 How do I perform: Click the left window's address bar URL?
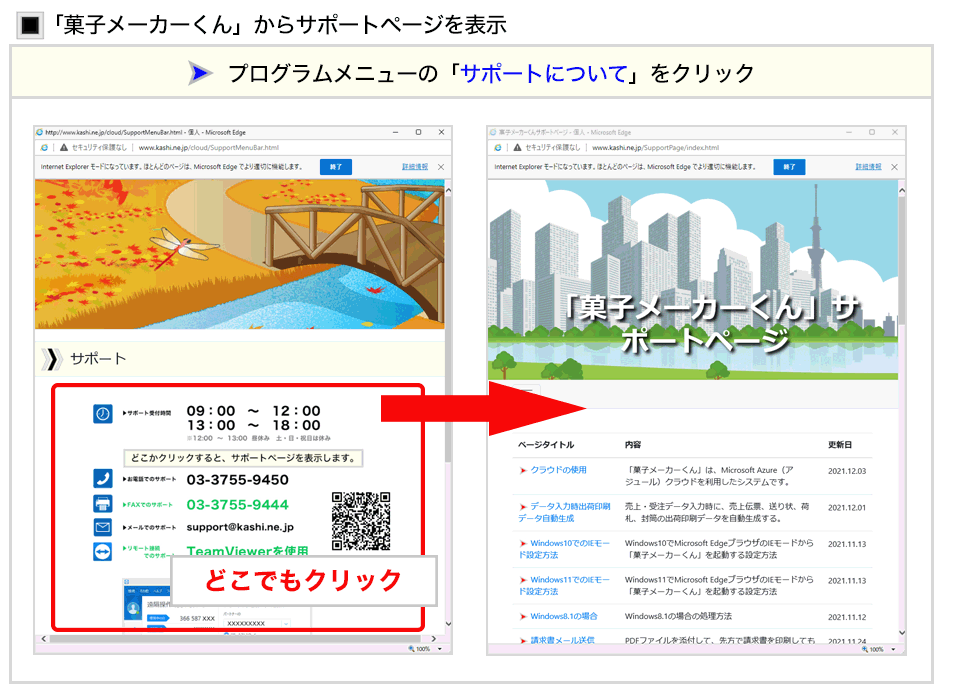point(209,148)
